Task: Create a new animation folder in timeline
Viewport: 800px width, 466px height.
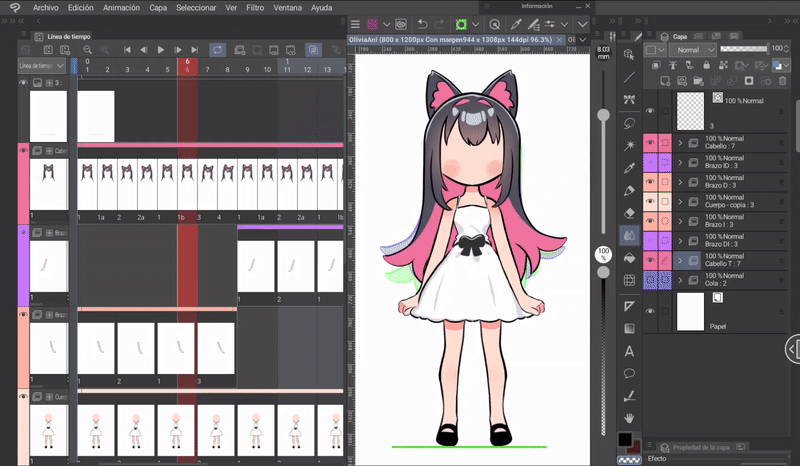Action: coord(239,50)
